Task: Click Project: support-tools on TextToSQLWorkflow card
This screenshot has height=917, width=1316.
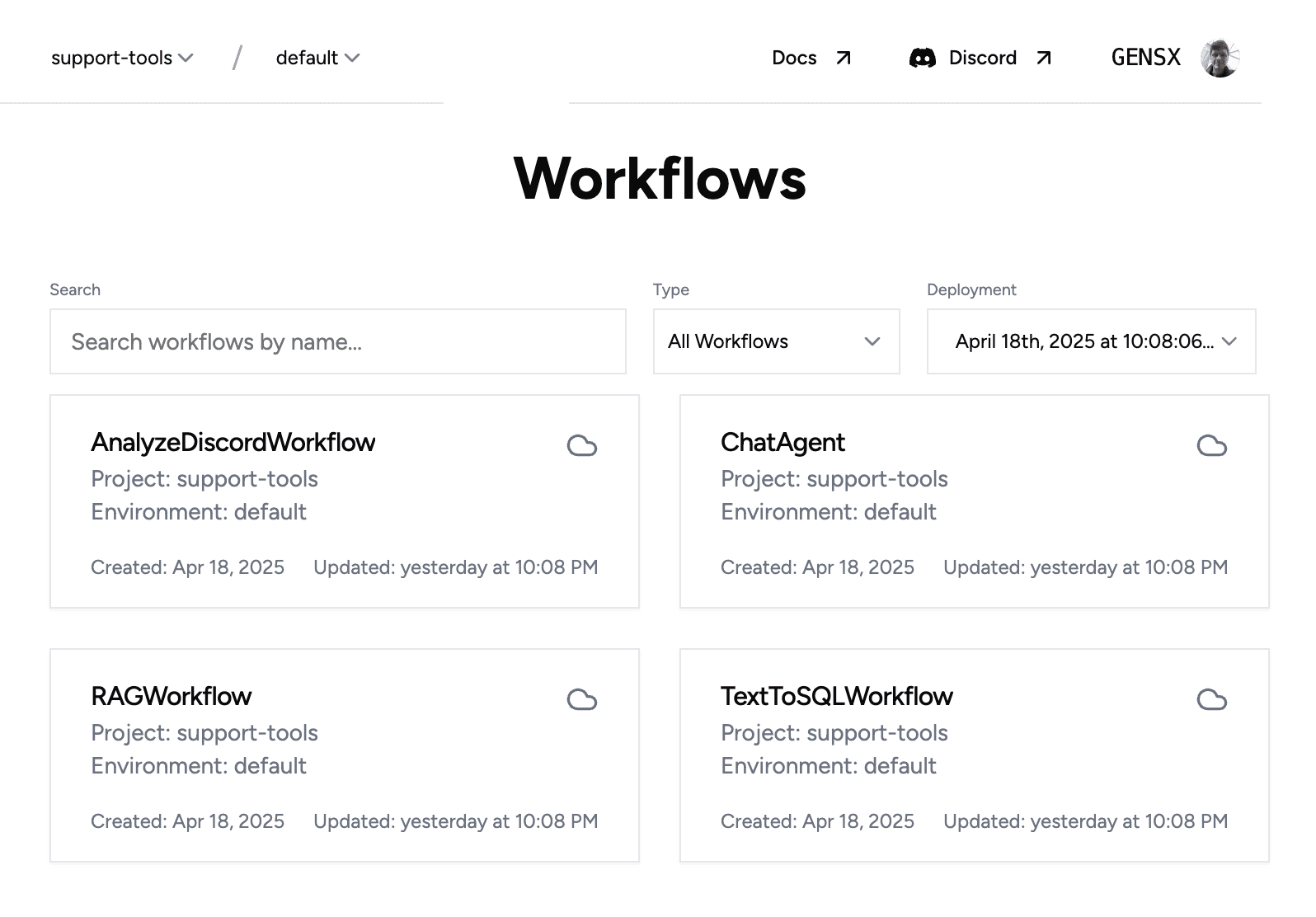Action: [x=834, y=733]
